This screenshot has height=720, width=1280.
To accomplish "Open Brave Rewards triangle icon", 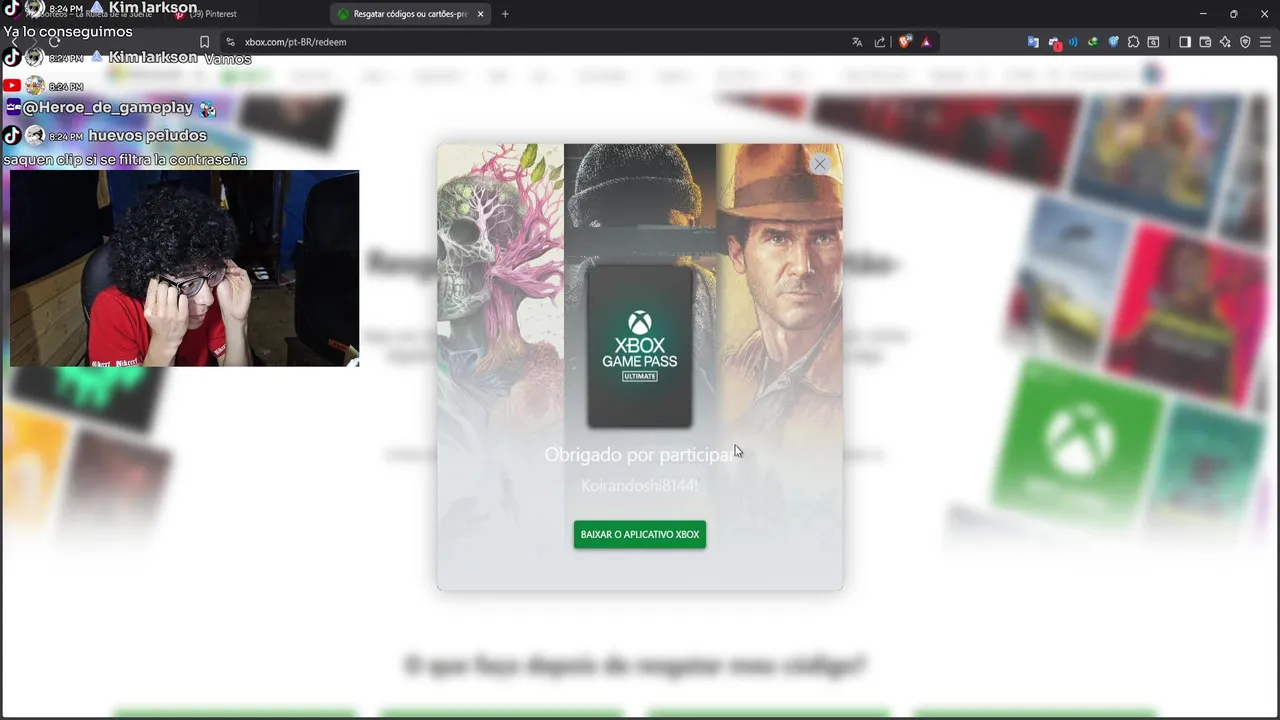I will coord(926,42).
